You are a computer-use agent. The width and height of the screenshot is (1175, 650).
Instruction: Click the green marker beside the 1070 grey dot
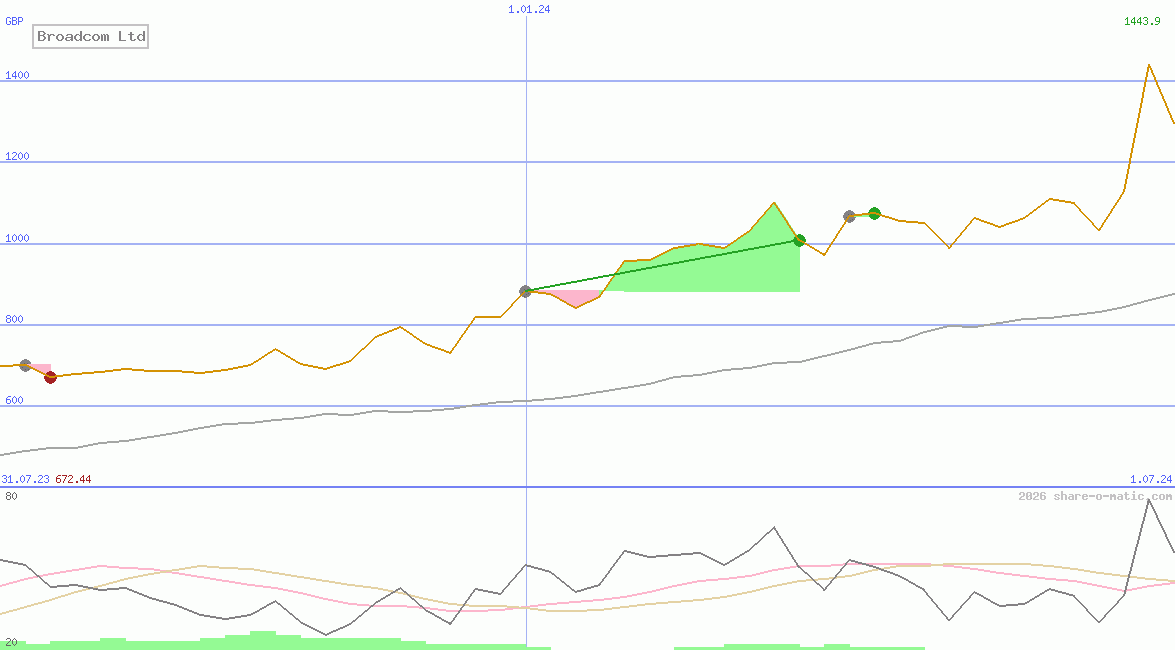click(x=875, y=213)
